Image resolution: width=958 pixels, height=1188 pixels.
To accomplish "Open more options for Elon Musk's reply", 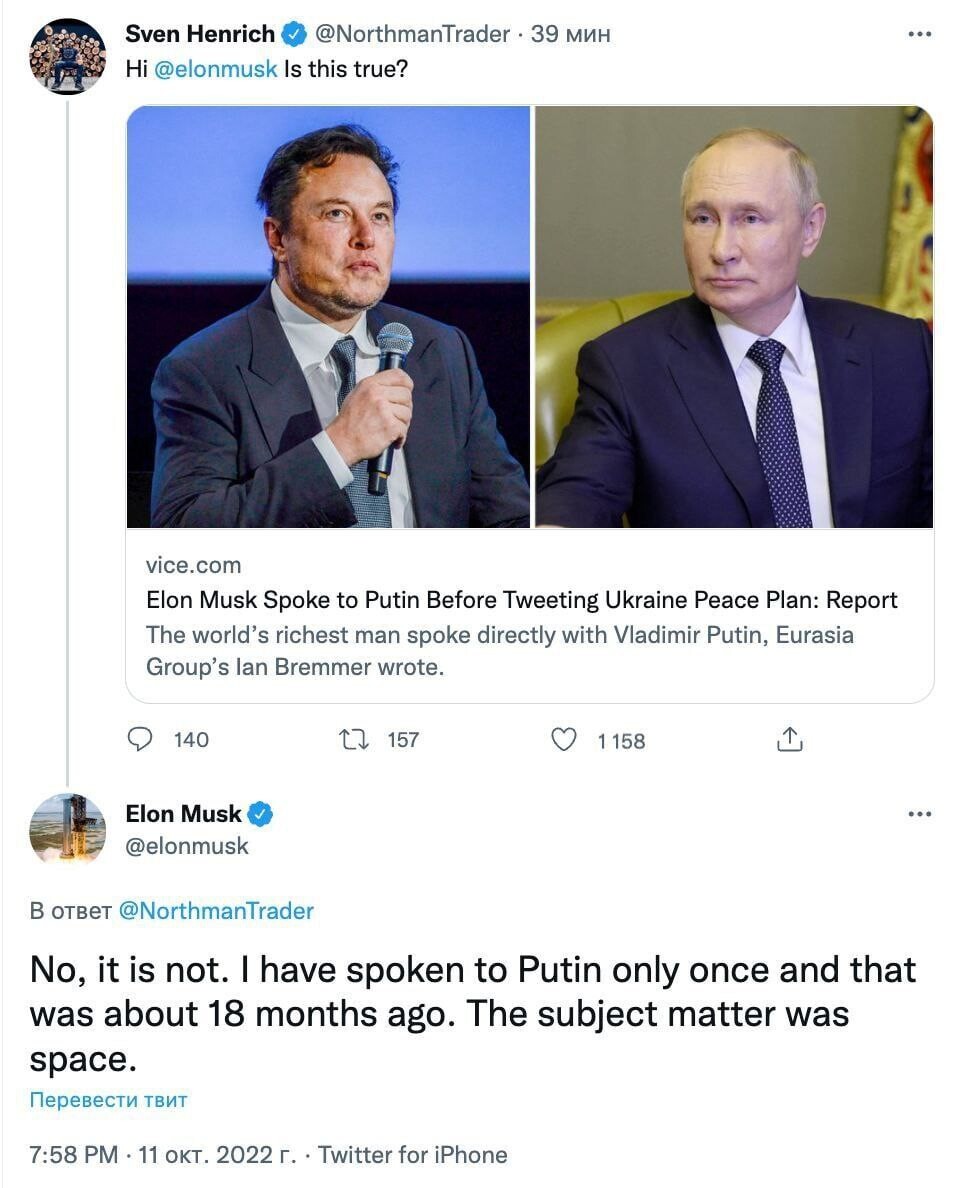I will (919, 815).
